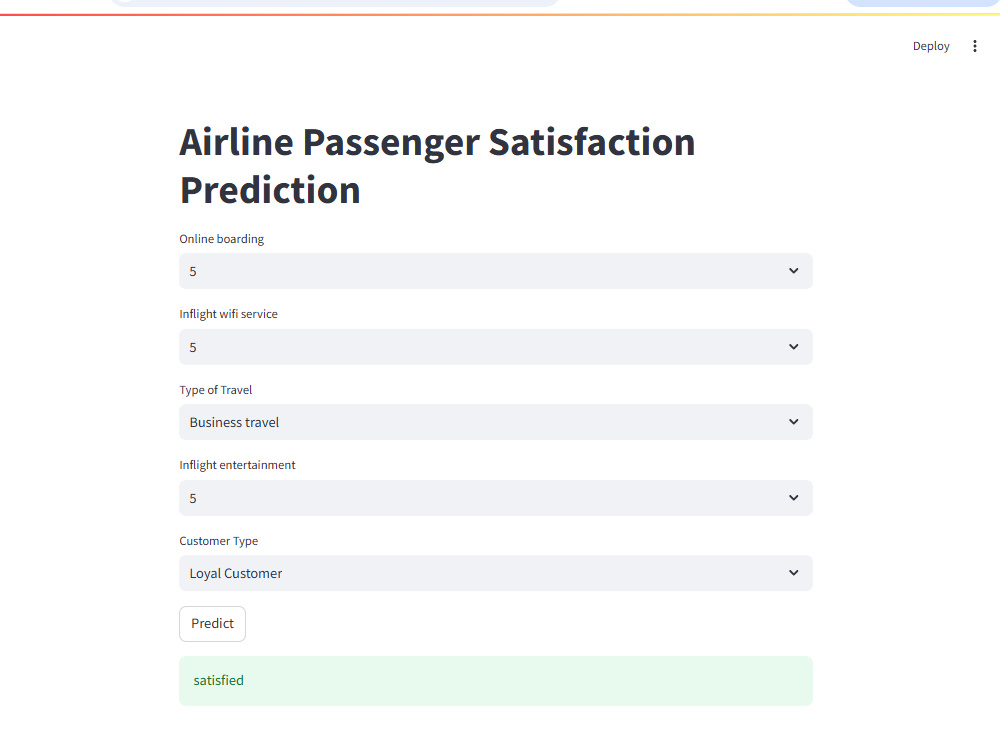This screenshot has height=750, width=1000.
Task: Click the Inflight entertainment label
Action: pos(237,465)
